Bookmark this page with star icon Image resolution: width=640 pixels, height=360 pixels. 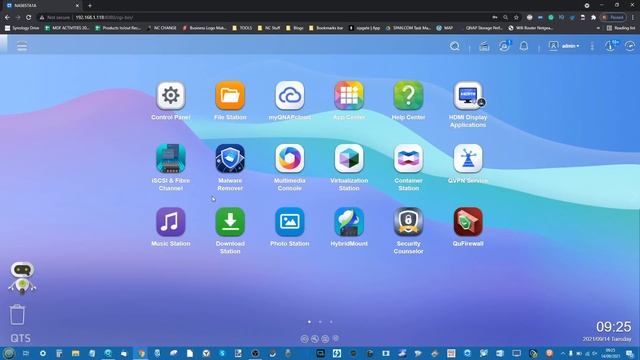coord(516,18)
